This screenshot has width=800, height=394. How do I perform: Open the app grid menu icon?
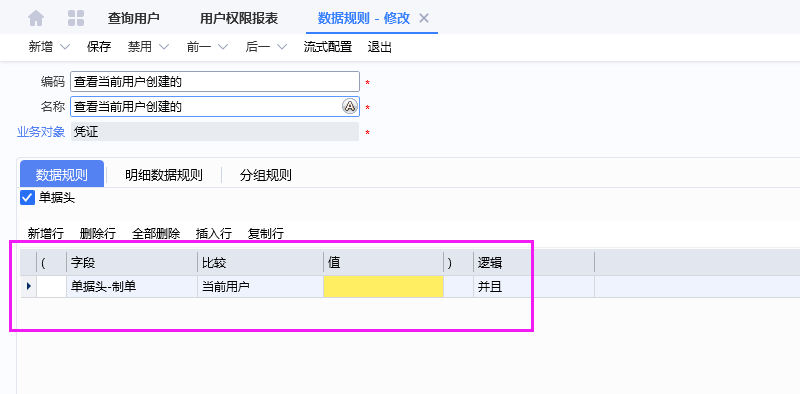76,18
